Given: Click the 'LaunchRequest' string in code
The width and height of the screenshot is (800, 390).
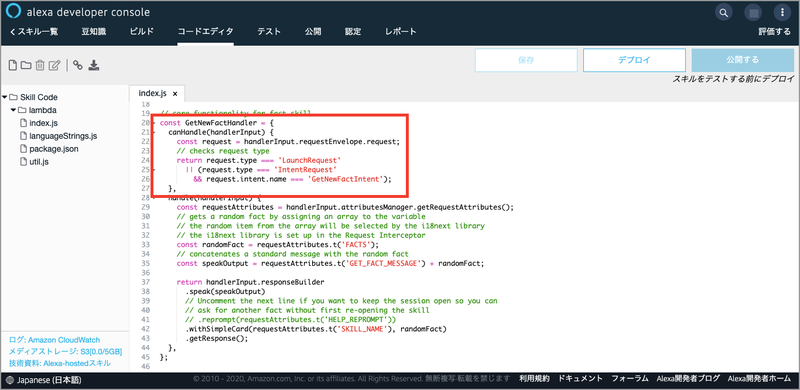Looking at the screenshot, I should point(310,160).
